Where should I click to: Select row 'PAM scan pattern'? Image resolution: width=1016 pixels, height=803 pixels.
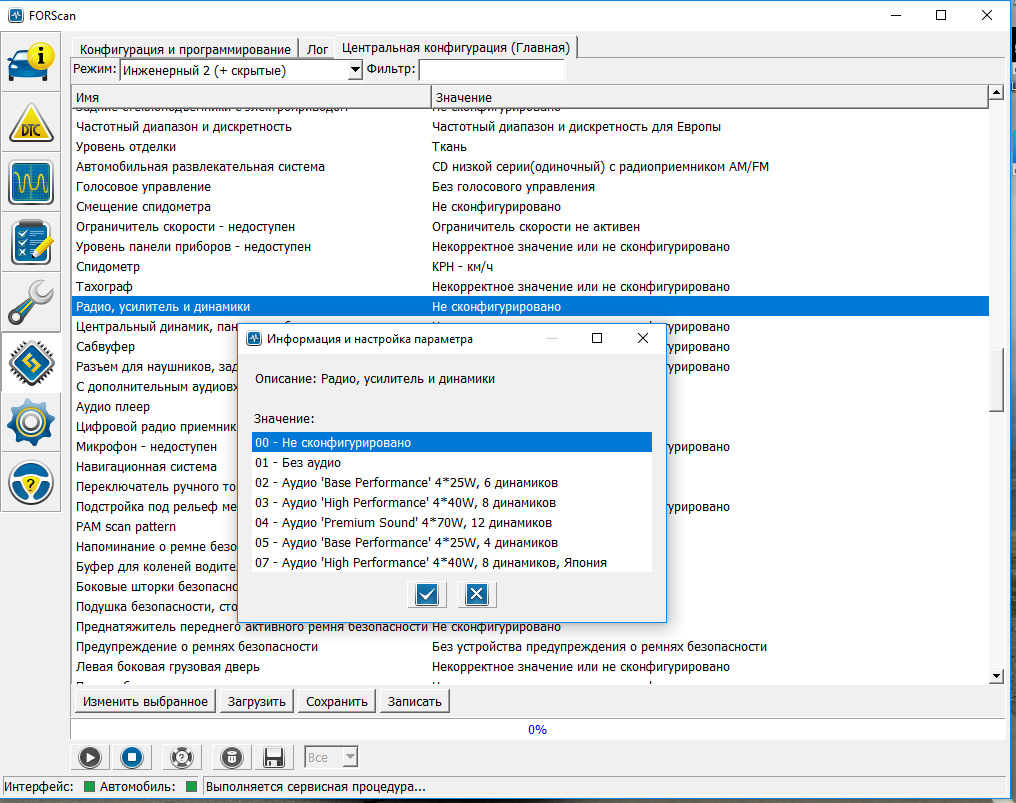coord(154,527)
